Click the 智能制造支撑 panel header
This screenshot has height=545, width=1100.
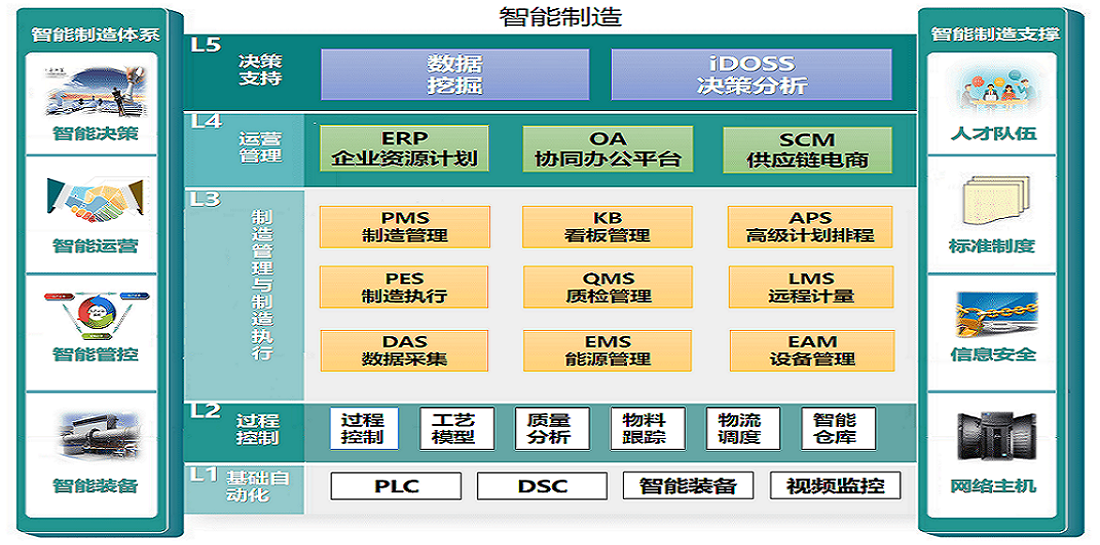pyautogui.click(x=995, y=34)
